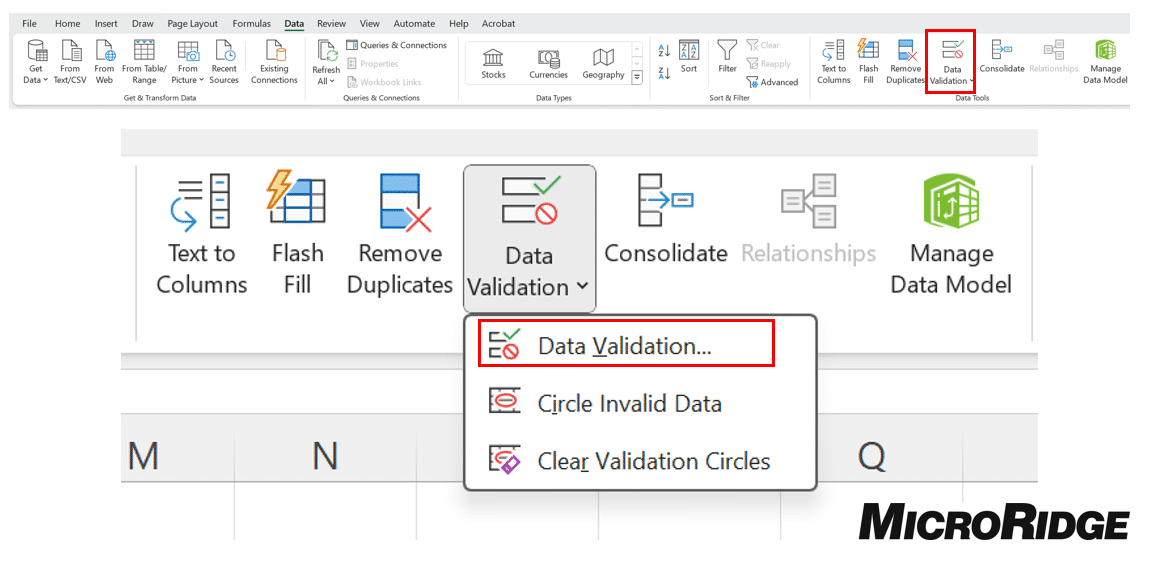Open the Sort dialog button
The width and height of the screenshot is (1159, 562).
[689, 55]
